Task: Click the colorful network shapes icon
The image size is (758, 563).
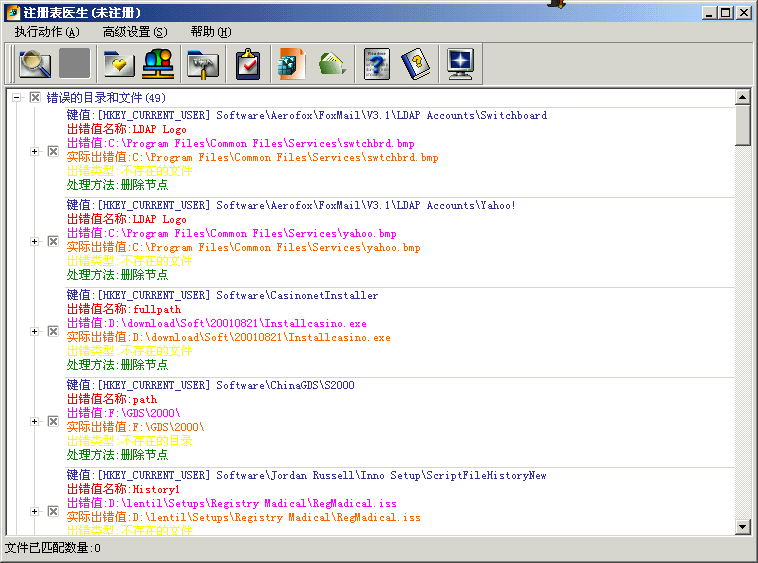Action: pos(158,64)
